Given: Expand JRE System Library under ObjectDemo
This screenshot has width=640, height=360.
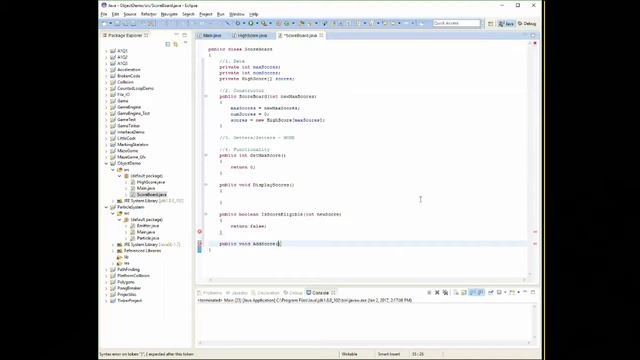Looking at the screenshot, I should [113, 201].
